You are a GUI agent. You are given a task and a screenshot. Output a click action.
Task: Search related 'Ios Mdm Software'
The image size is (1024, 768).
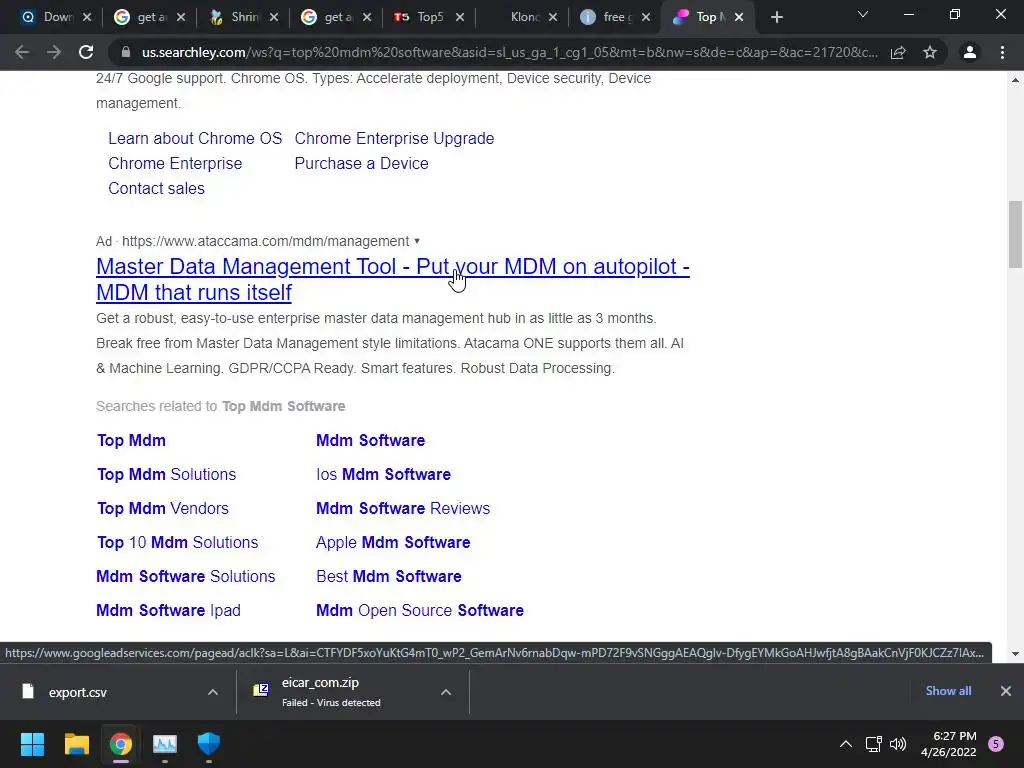(383, 474)
